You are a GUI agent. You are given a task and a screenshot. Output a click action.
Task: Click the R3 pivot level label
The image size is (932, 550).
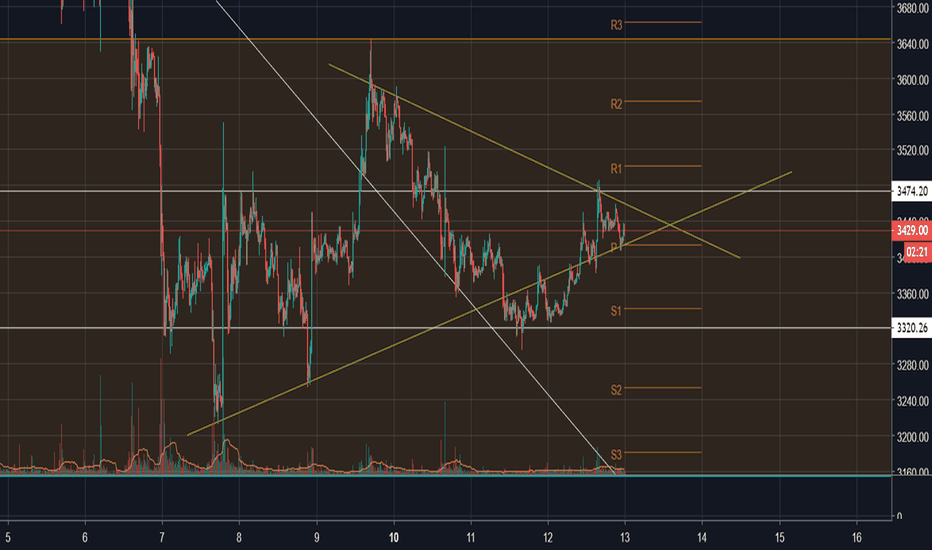point(616,25)
